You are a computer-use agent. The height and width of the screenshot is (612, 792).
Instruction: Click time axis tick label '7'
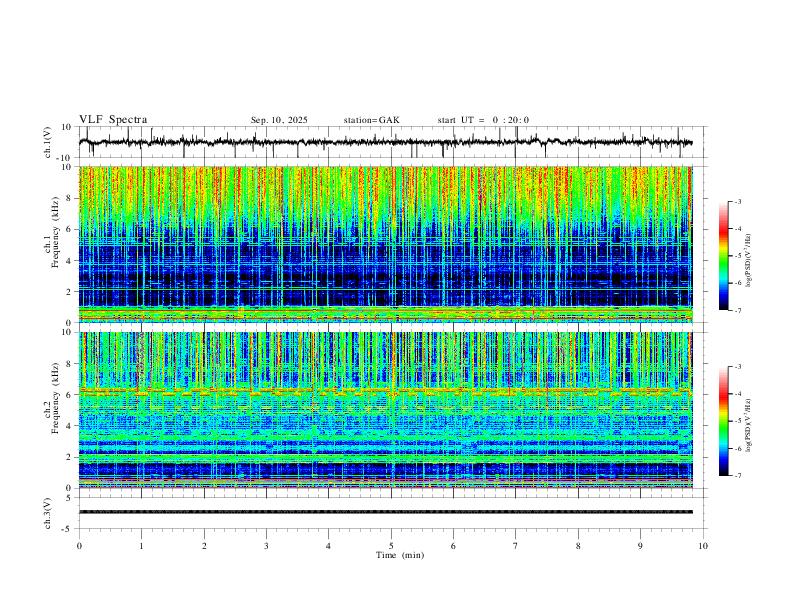point(516,546)
